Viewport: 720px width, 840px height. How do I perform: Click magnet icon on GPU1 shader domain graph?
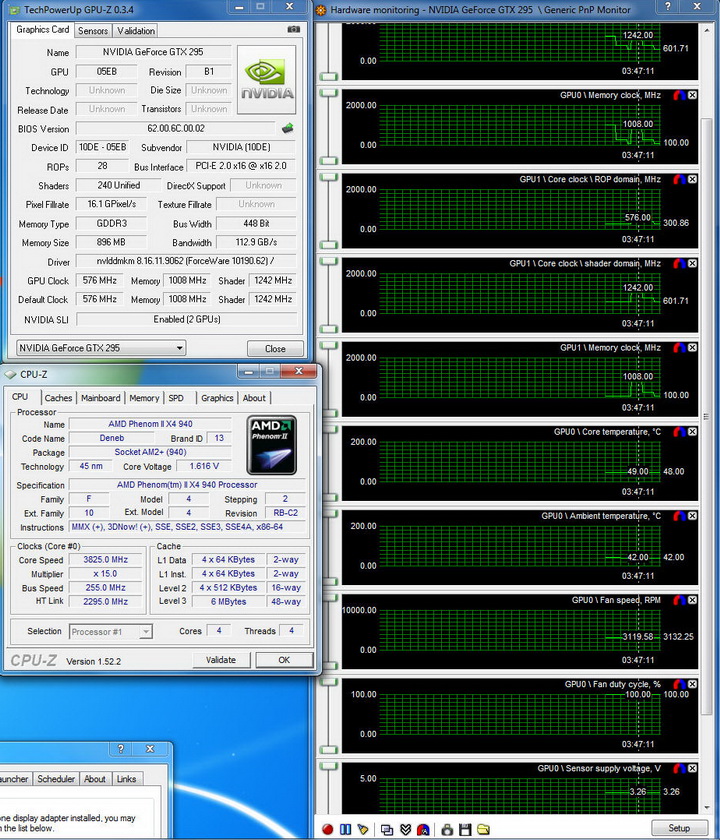(679, 264)
